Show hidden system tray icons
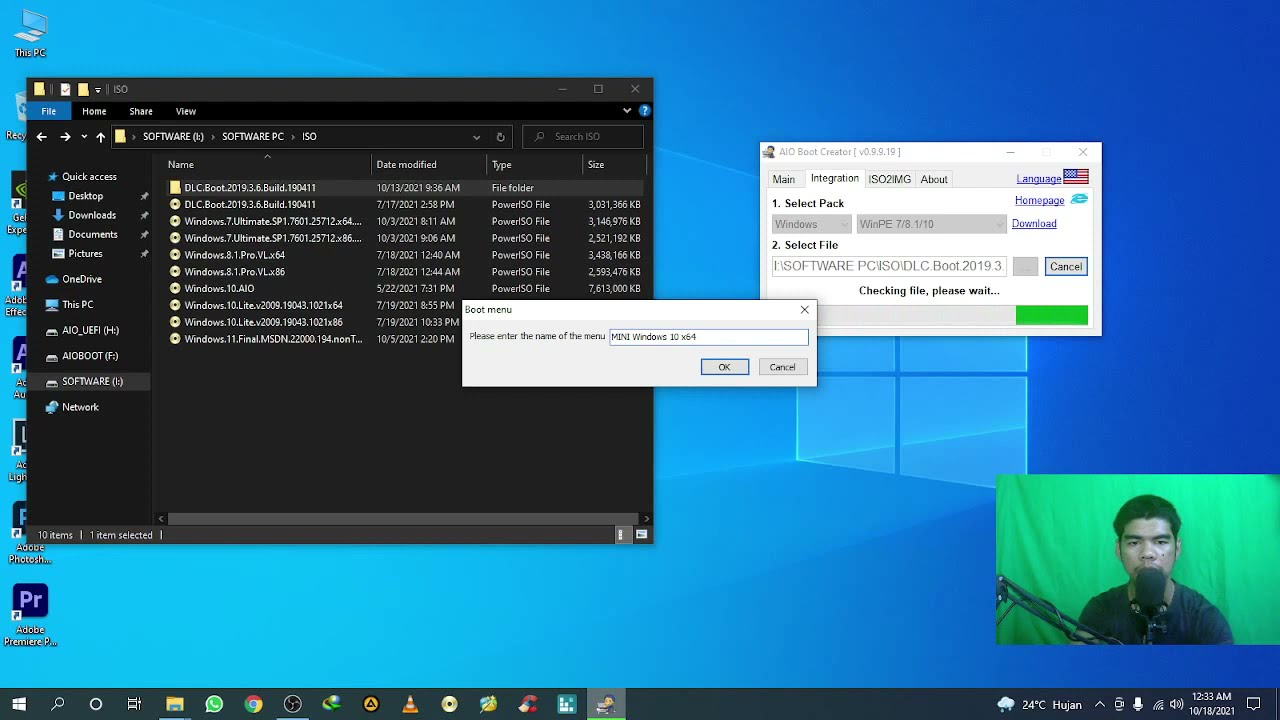 click(x=1100, y=704)
